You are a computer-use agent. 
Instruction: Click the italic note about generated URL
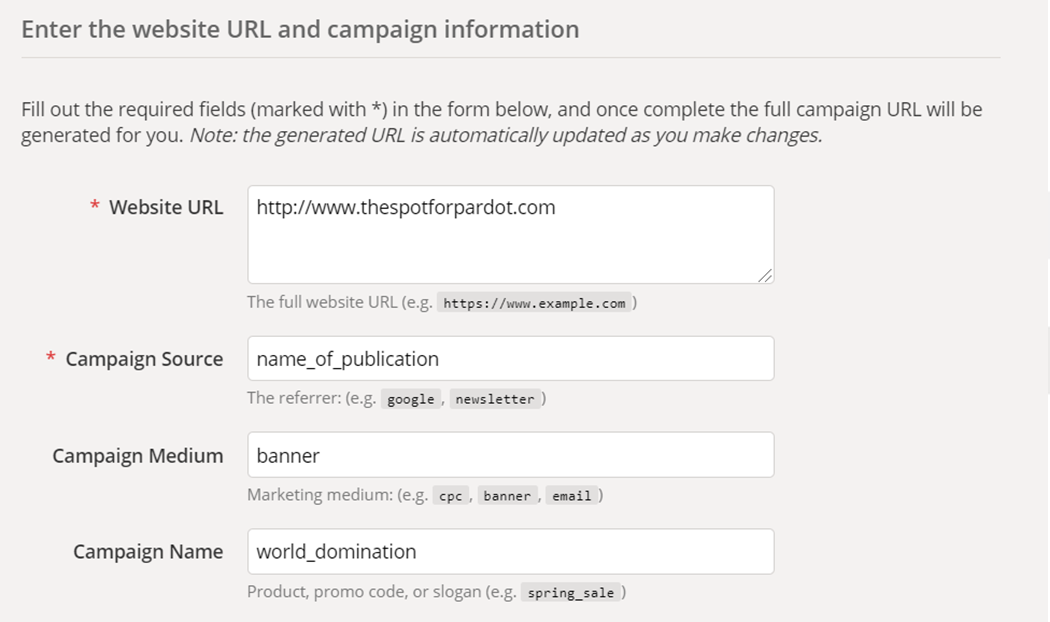(506, 135)
